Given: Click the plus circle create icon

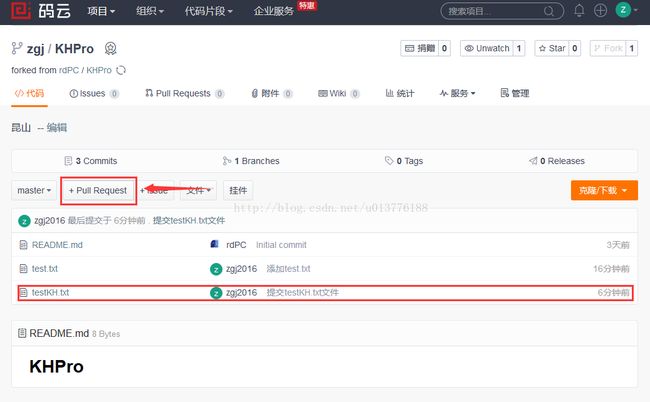Looking at the screenshot, I should (600, 11).
